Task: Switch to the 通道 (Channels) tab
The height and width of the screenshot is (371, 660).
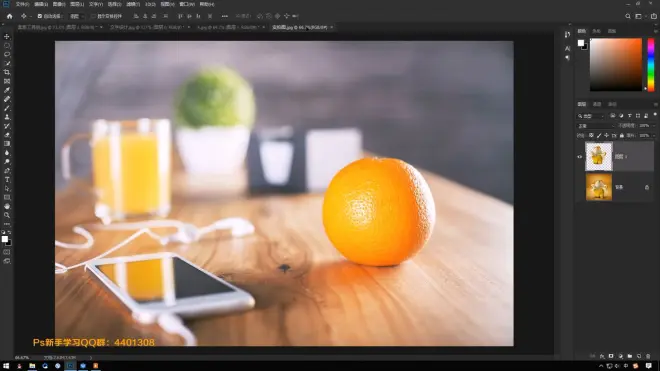Action: (x=597, y=104)
